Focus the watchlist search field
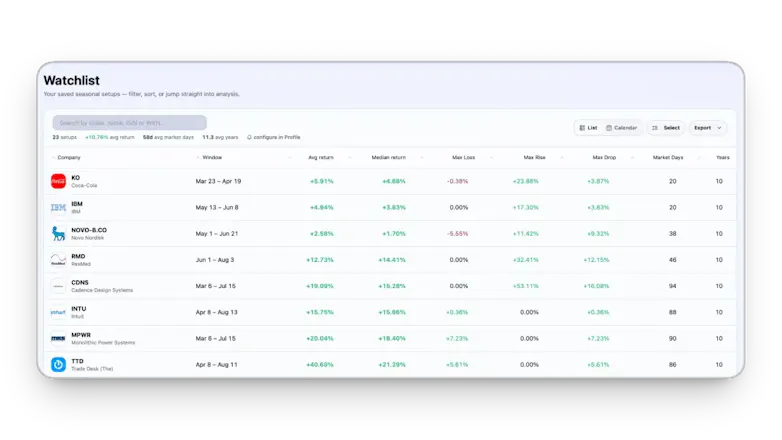 coord(130,123)
